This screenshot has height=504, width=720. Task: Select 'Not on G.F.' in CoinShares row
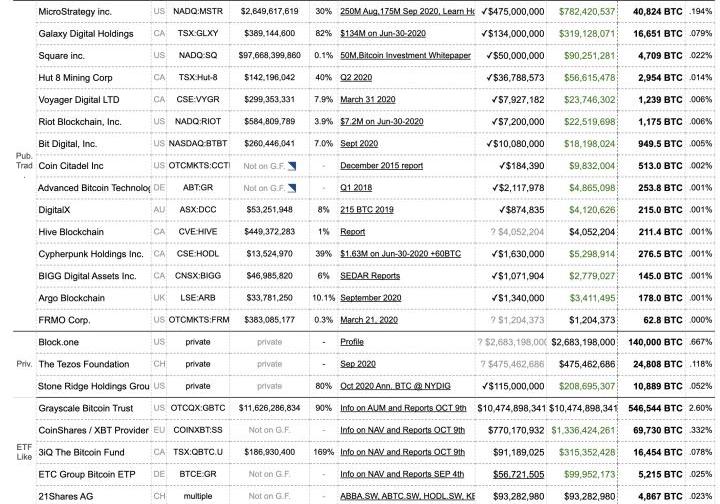pos(270,430)
